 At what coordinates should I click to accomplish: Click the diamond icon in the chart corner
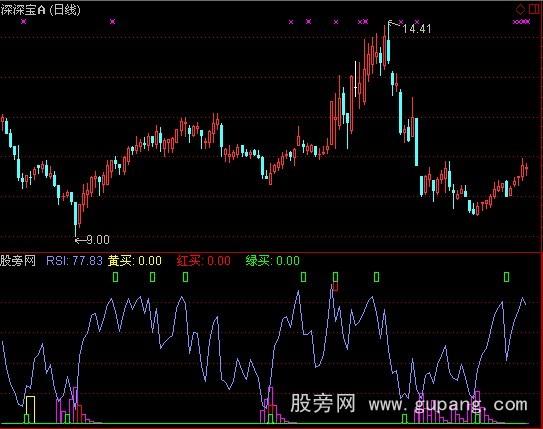pyautogui.click(x=520, y=9)
